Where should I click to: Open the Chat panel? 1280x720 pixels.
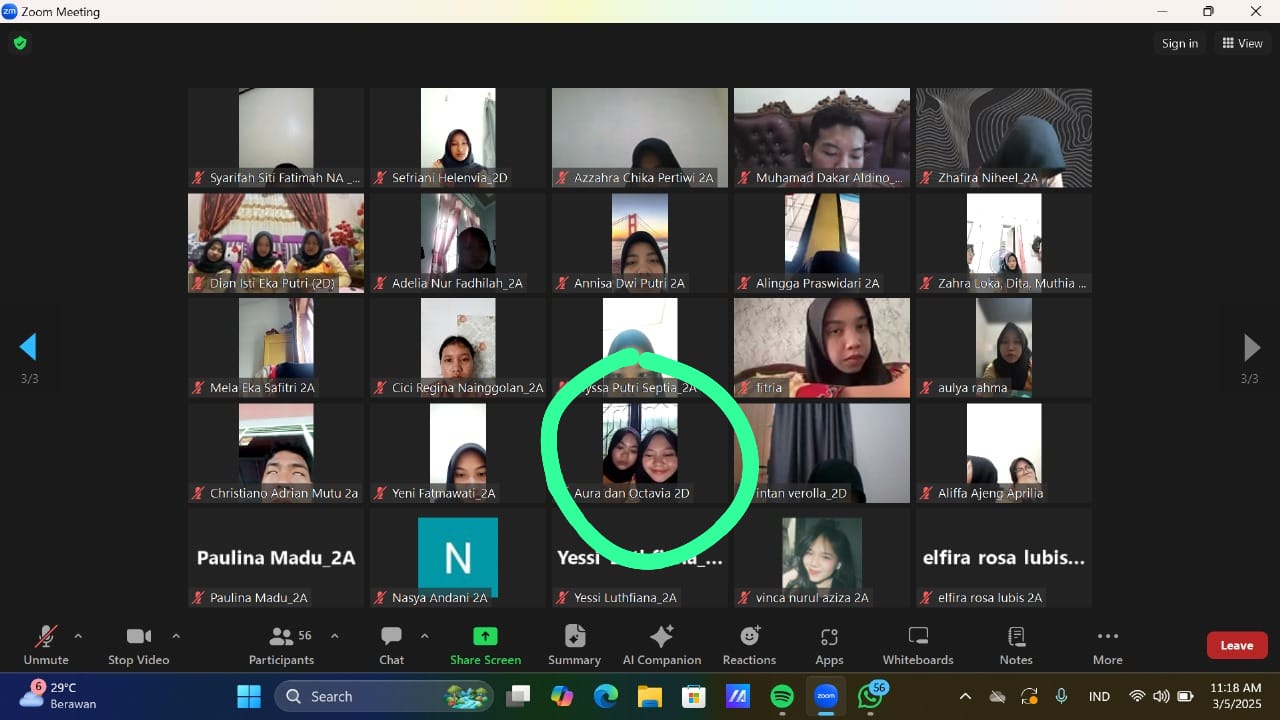coord(391,645)
